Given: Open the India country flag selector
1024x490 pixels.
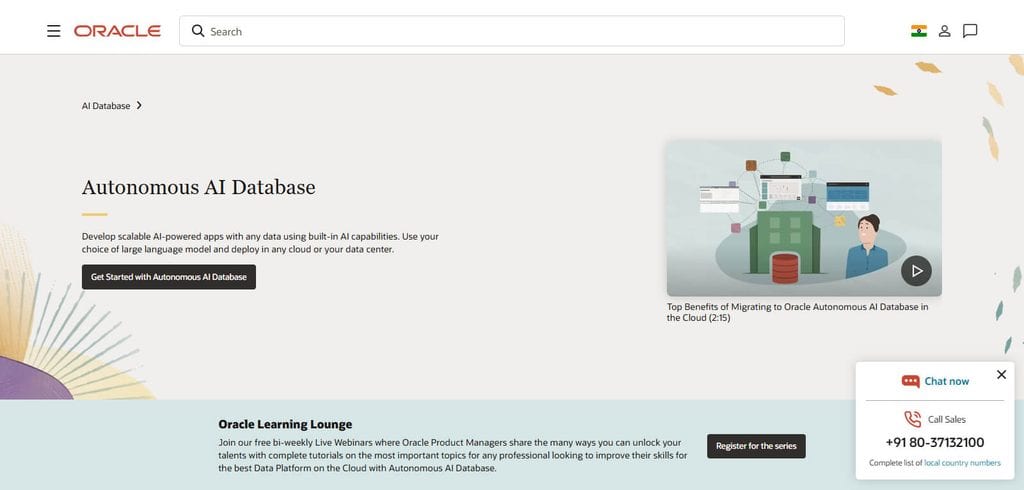Looking at the screenshot, I should tap(919, 31).
